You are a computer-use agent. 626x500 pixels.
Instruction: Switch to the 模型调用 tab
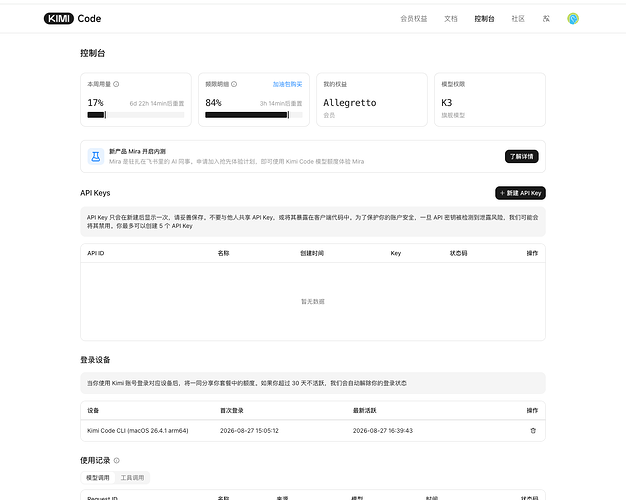click(98, 478)
